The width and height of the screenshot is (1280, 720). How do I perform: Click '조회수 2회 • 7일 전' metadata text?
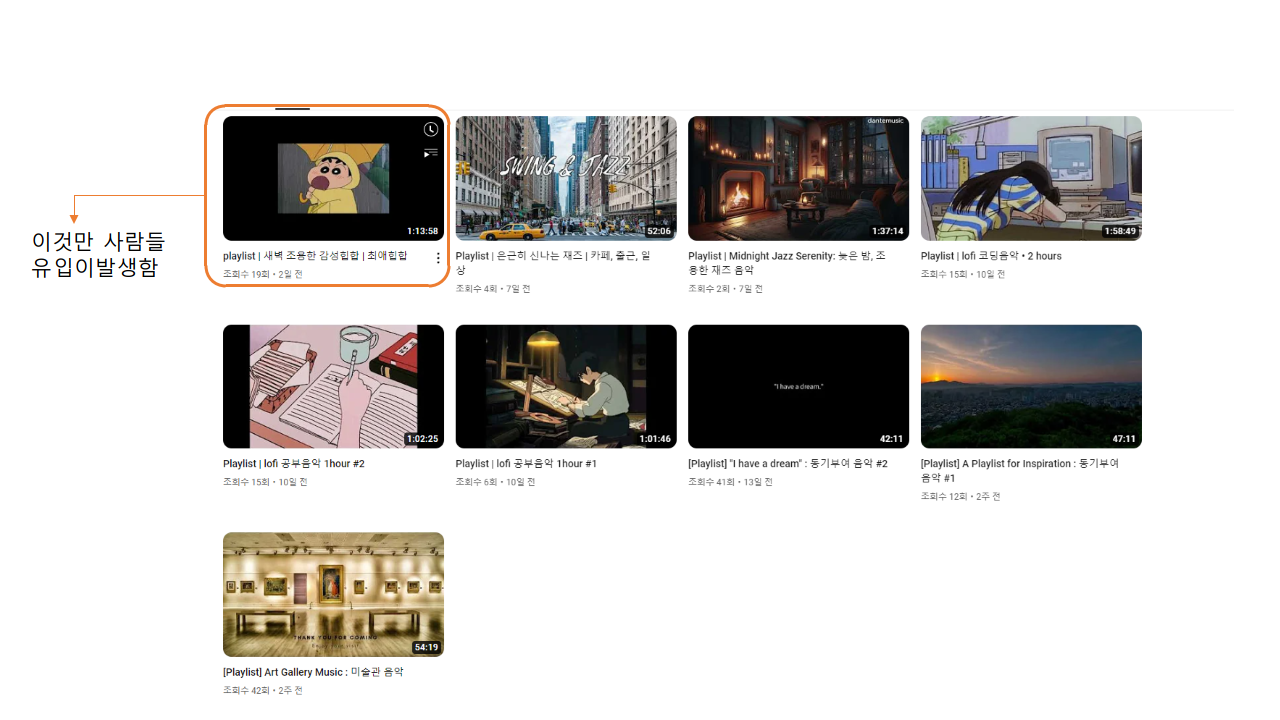tap(726, 289)
